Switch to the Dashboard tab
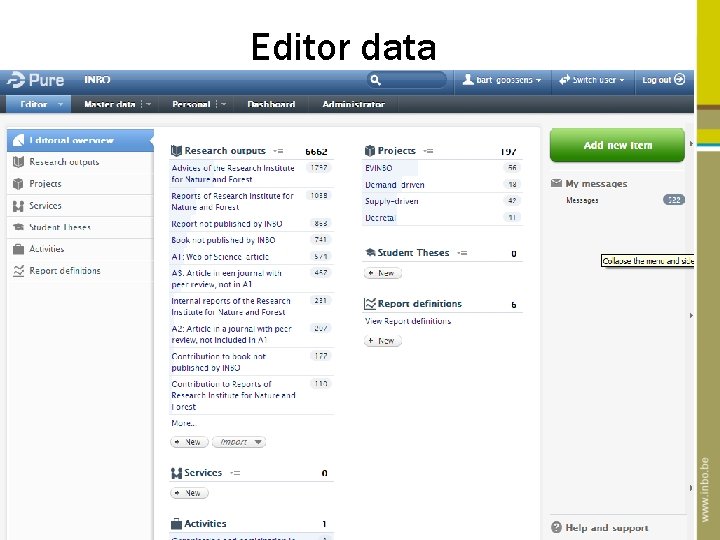The image size is (720, 540). coord(271,104)
